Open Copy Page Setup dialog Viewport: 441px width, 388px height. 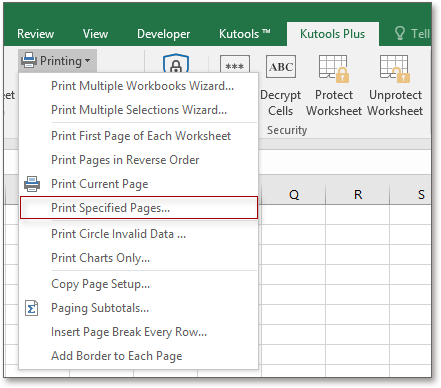pyautogui.click(x=139, y=284)
